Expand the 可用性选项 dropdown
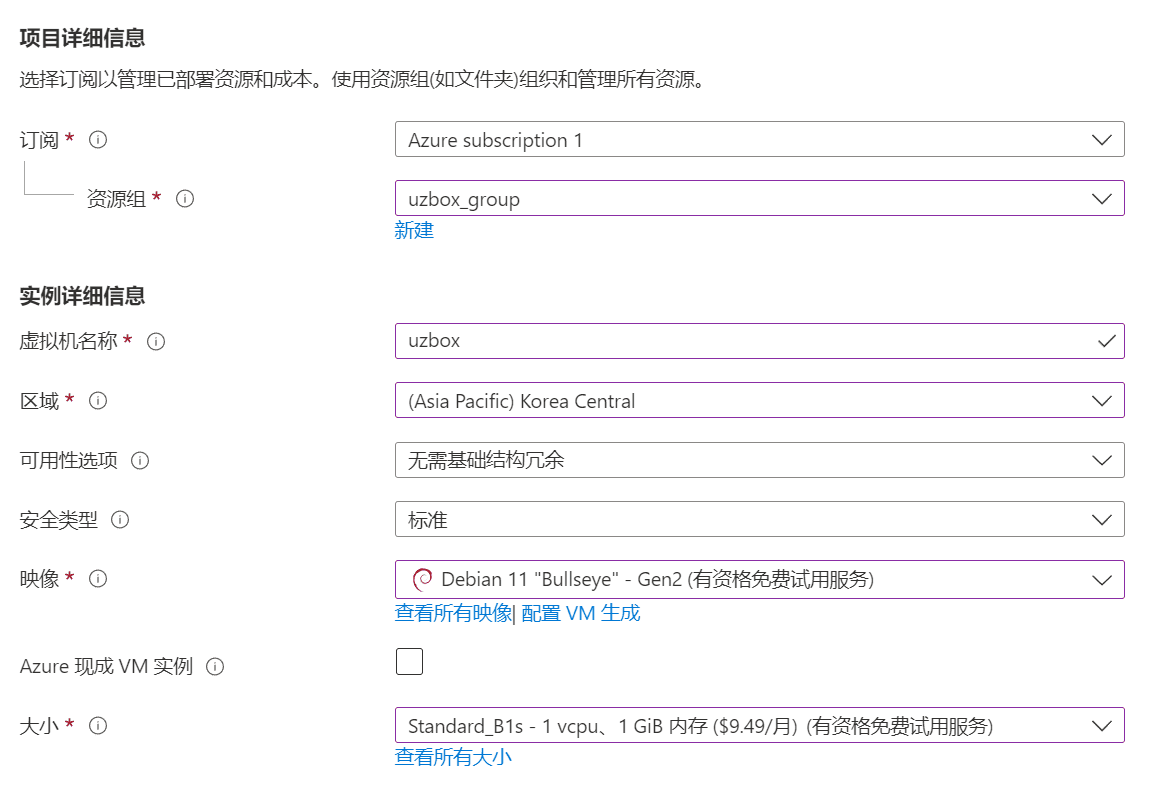Image resolution: width=1167 pixels, height=799 pixels. pos(759,461)
